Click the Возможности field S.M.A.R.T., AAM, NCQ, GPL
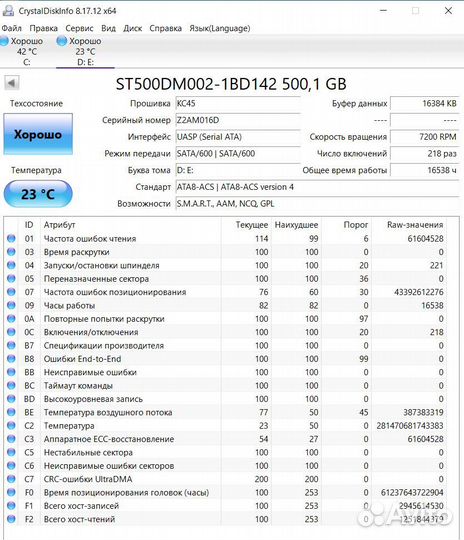Viewport: 464px width, 540px height. pyautogui.click(x=317, y=204)
